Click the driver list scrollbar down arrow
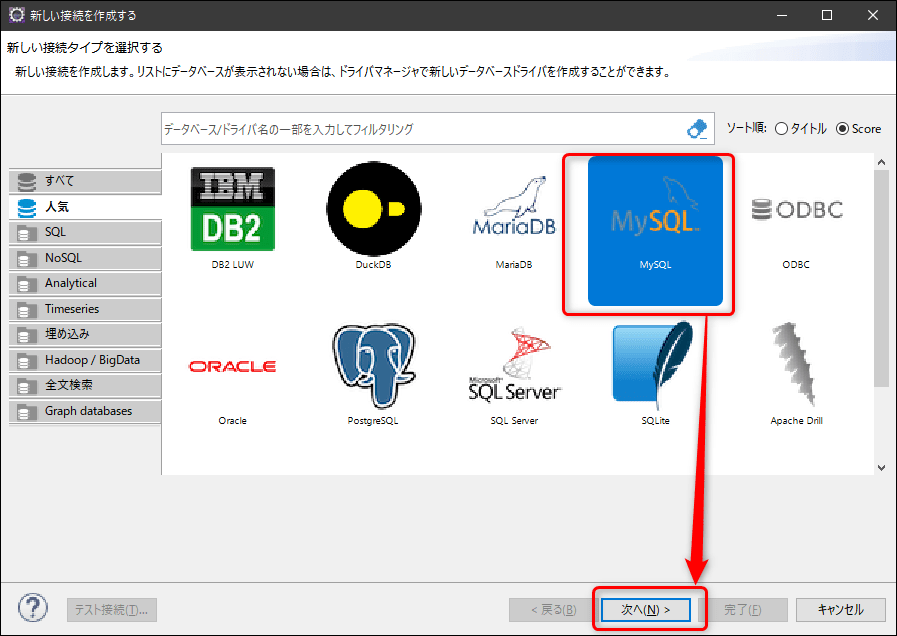Screen dimensions: 897x636 882,467
